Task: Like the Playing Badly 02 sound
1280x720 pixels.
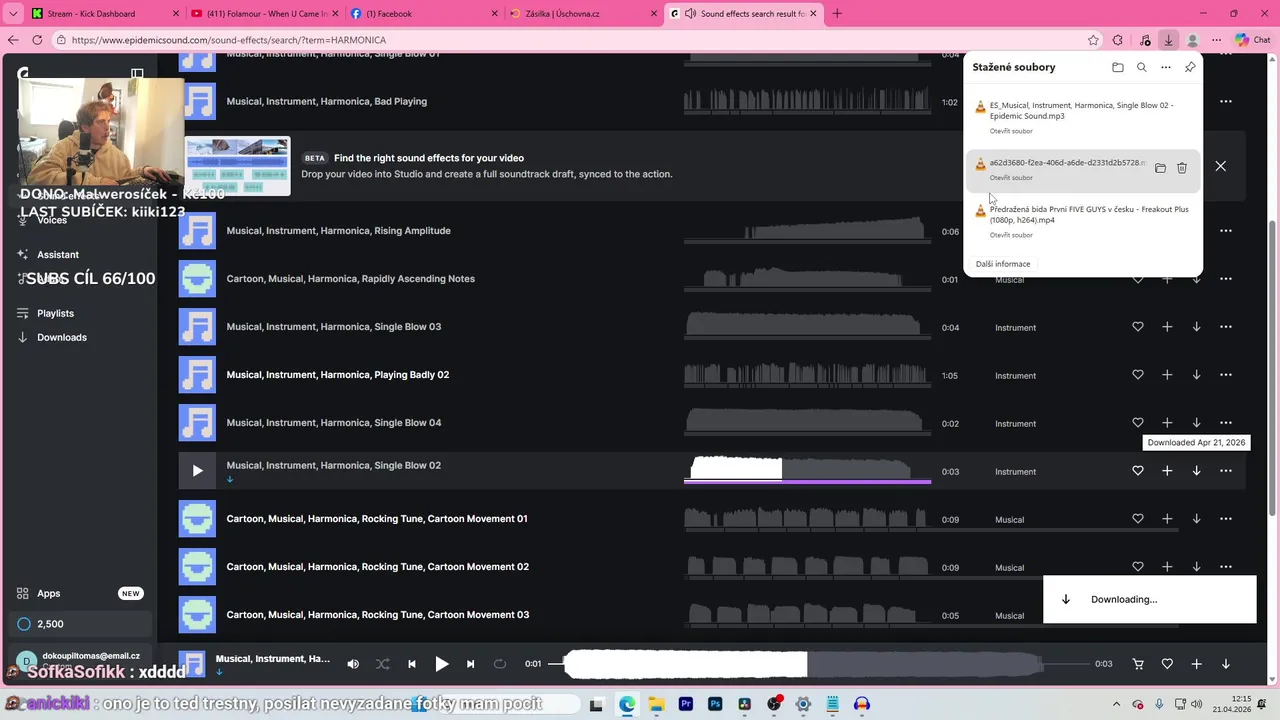Action: pyautogui.click(x=1137, y=375)
